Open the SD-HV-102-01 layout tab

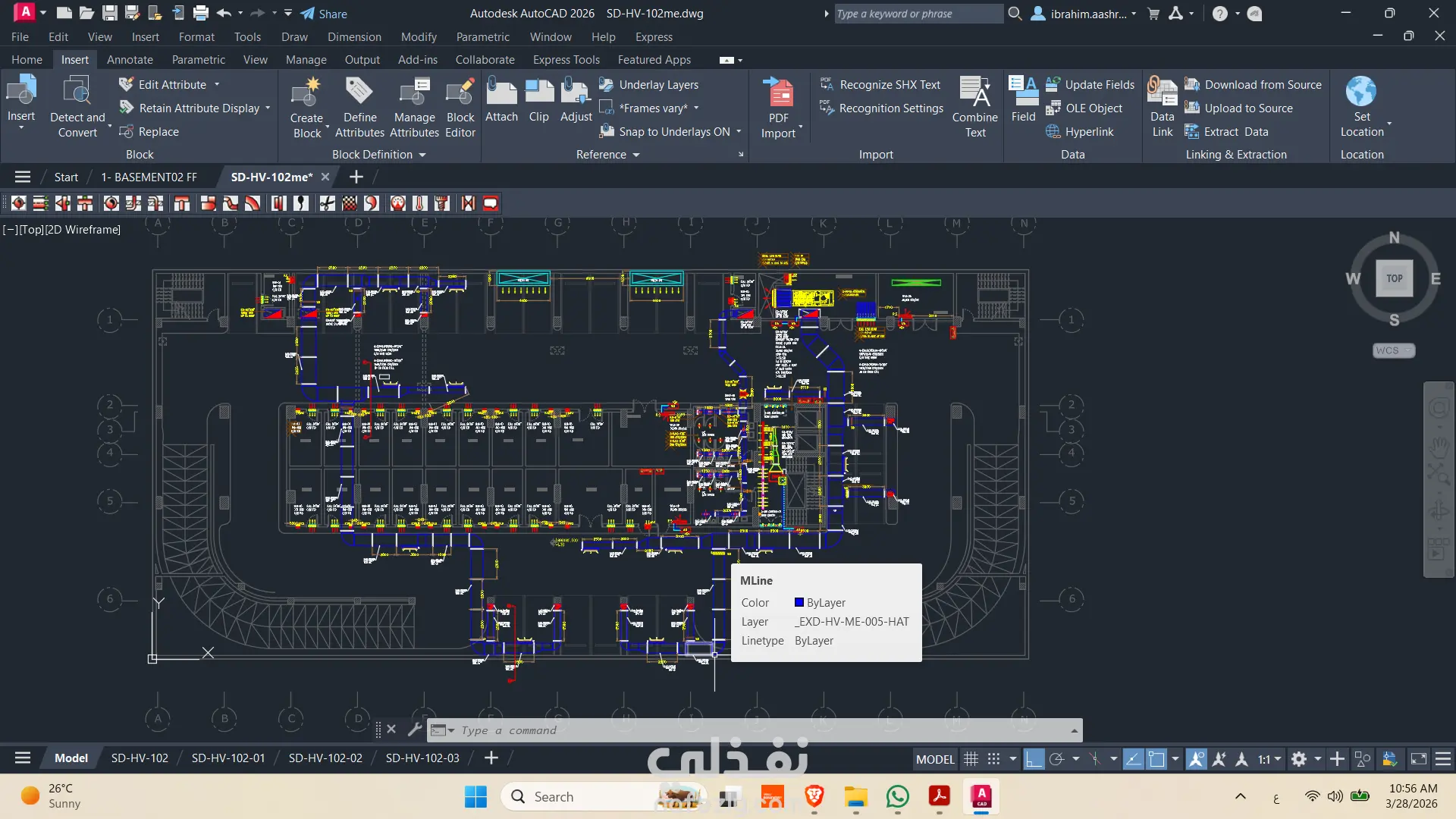(x=227, y=758)
